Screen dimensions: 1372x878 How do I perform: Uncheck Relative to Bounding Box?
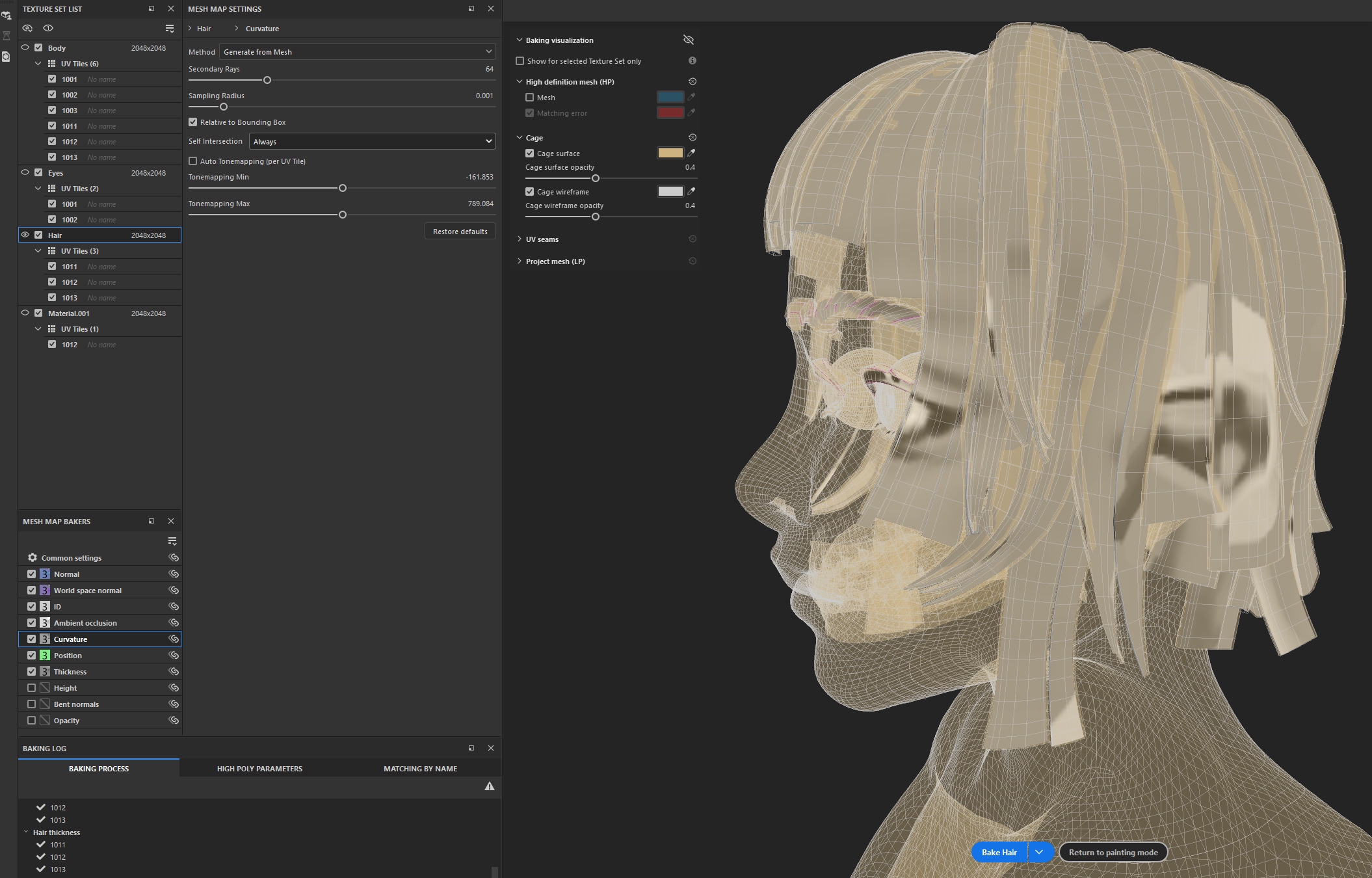tap(193, 122)
